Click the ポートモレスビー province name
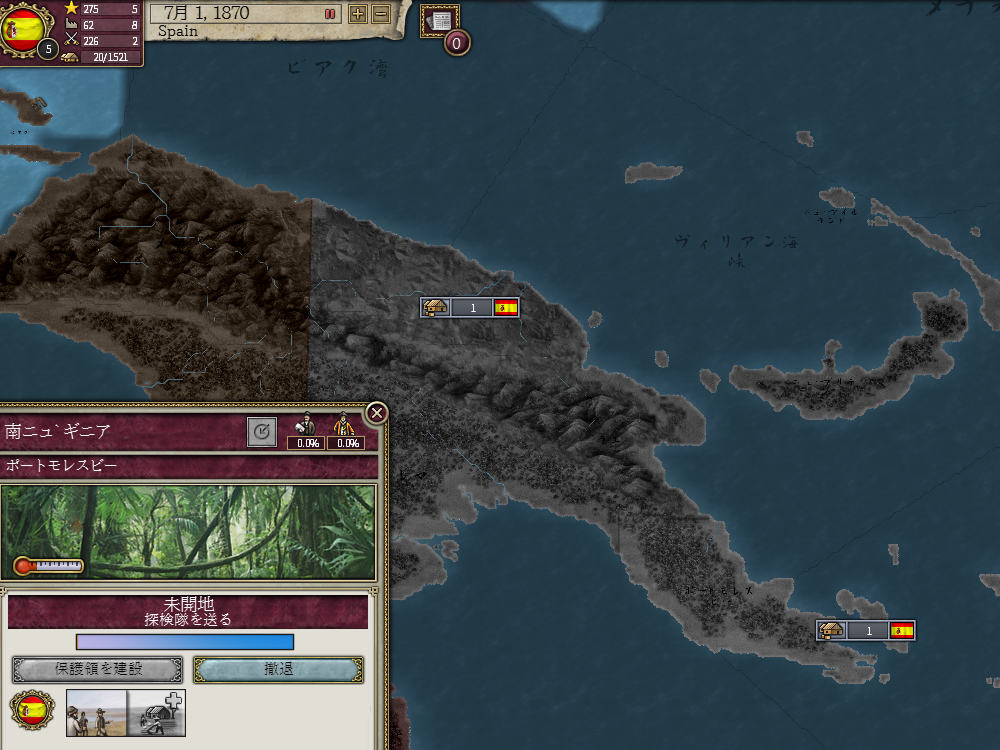Image resolution: width=1000 pixels, height=750 pixels. tap(61, 466)
